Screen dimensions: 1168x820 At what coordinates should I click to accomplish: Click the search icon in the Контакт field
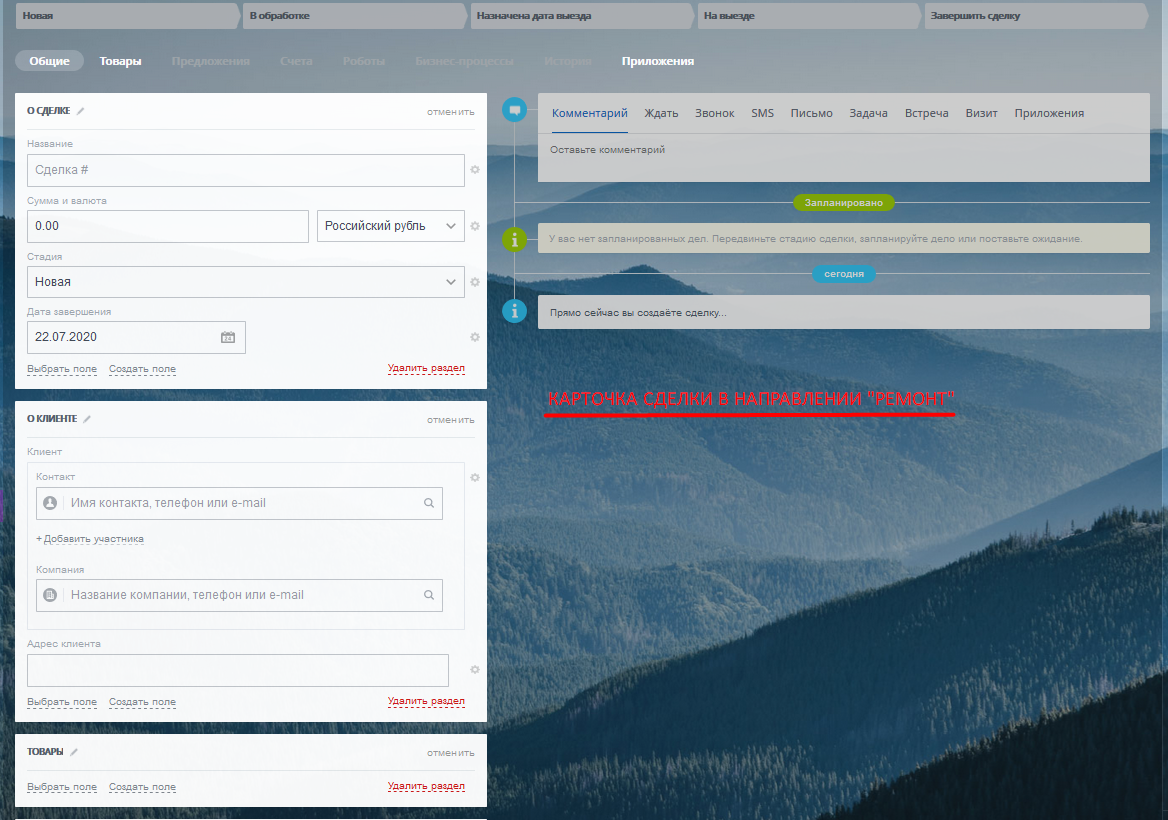pos(429,503)
